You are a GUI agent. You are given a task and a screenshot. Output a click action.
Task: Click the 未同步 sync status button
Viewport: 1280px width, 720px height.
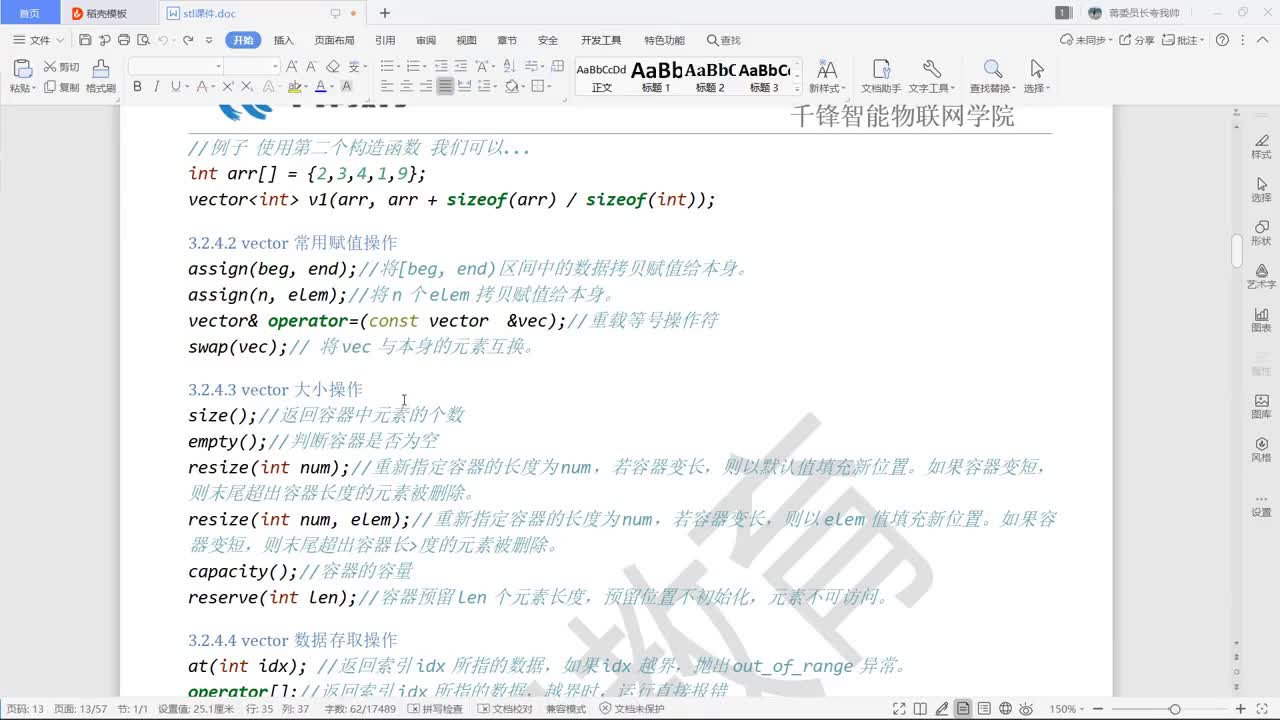click(x=1087, y=40)
